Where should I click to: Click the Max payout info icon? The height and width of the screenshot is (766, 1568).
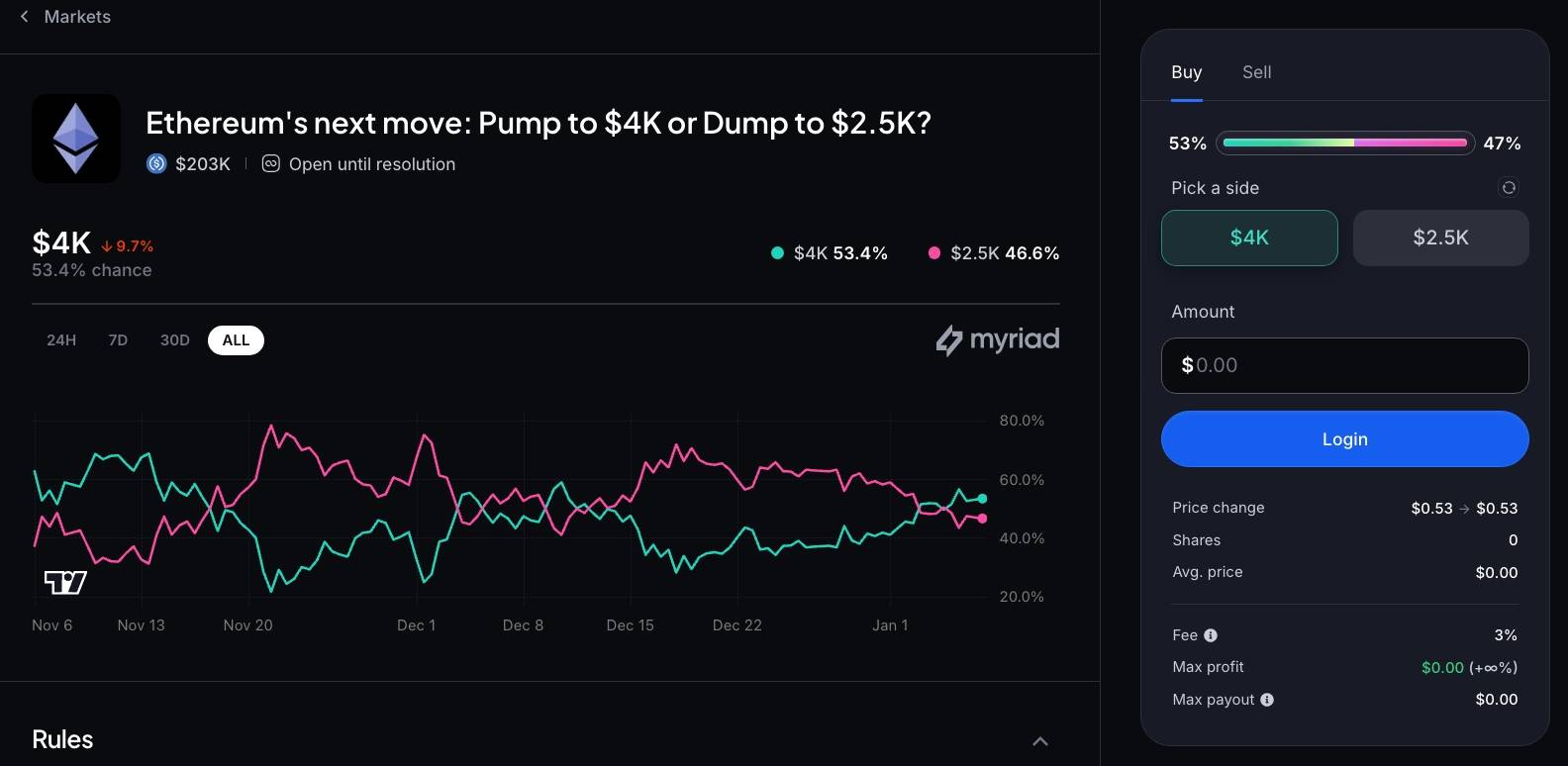pos(1266,700)
